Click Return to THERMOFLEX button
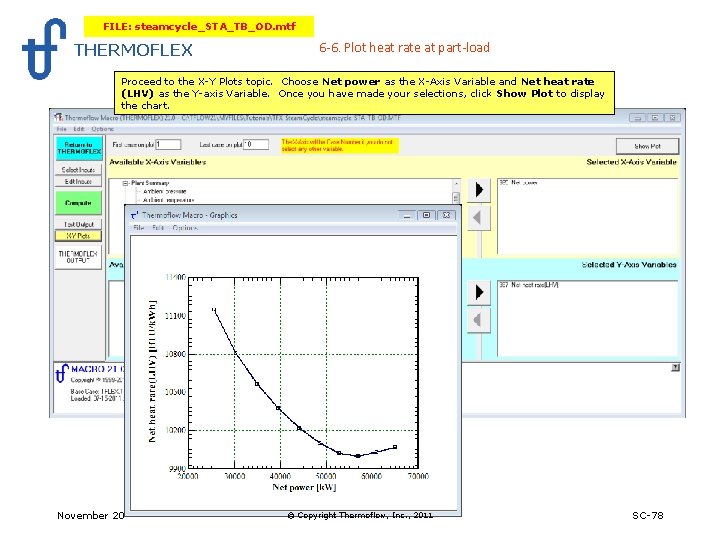This screenshot has width=720, height=540. tap(79, 148)
